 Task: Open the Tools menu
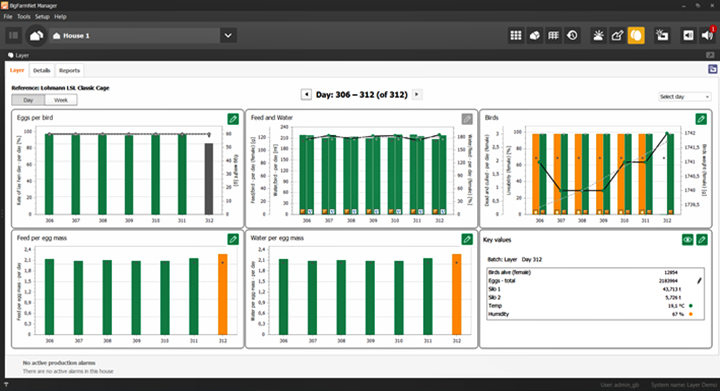[23, 17]
